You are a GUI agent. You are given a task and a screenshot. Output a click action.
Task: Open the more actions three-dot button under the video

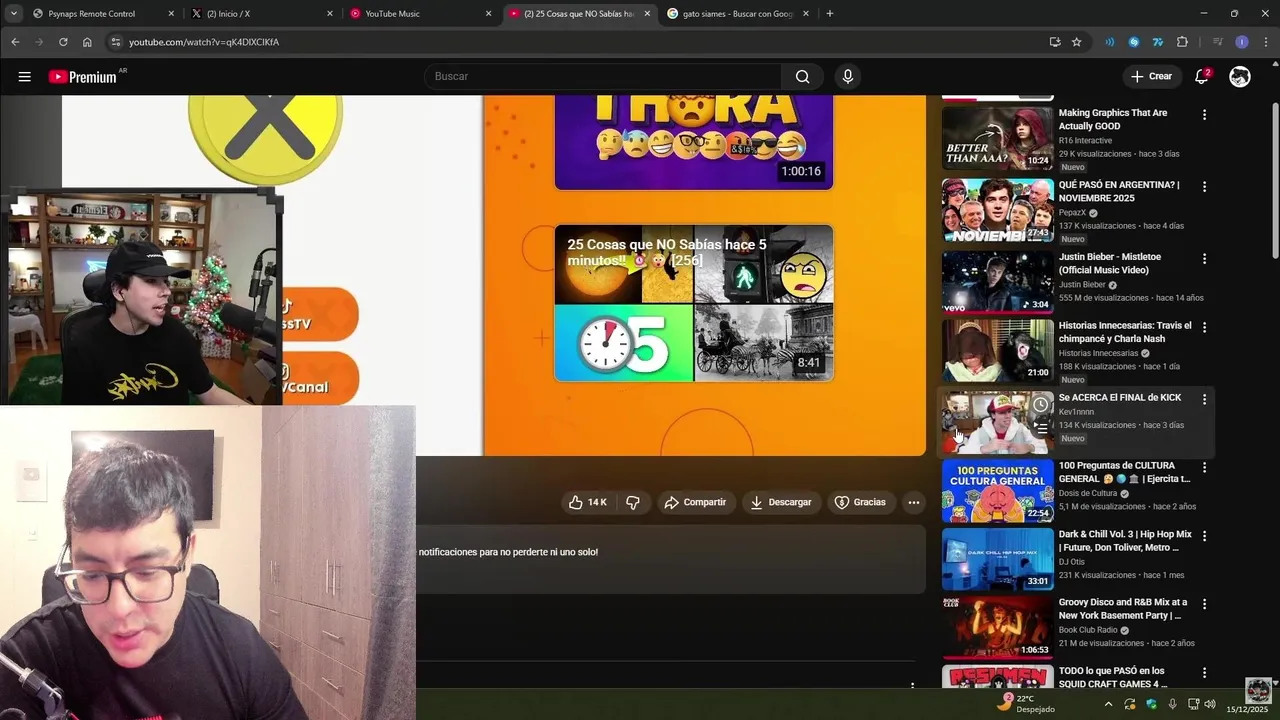pos(913,502)
